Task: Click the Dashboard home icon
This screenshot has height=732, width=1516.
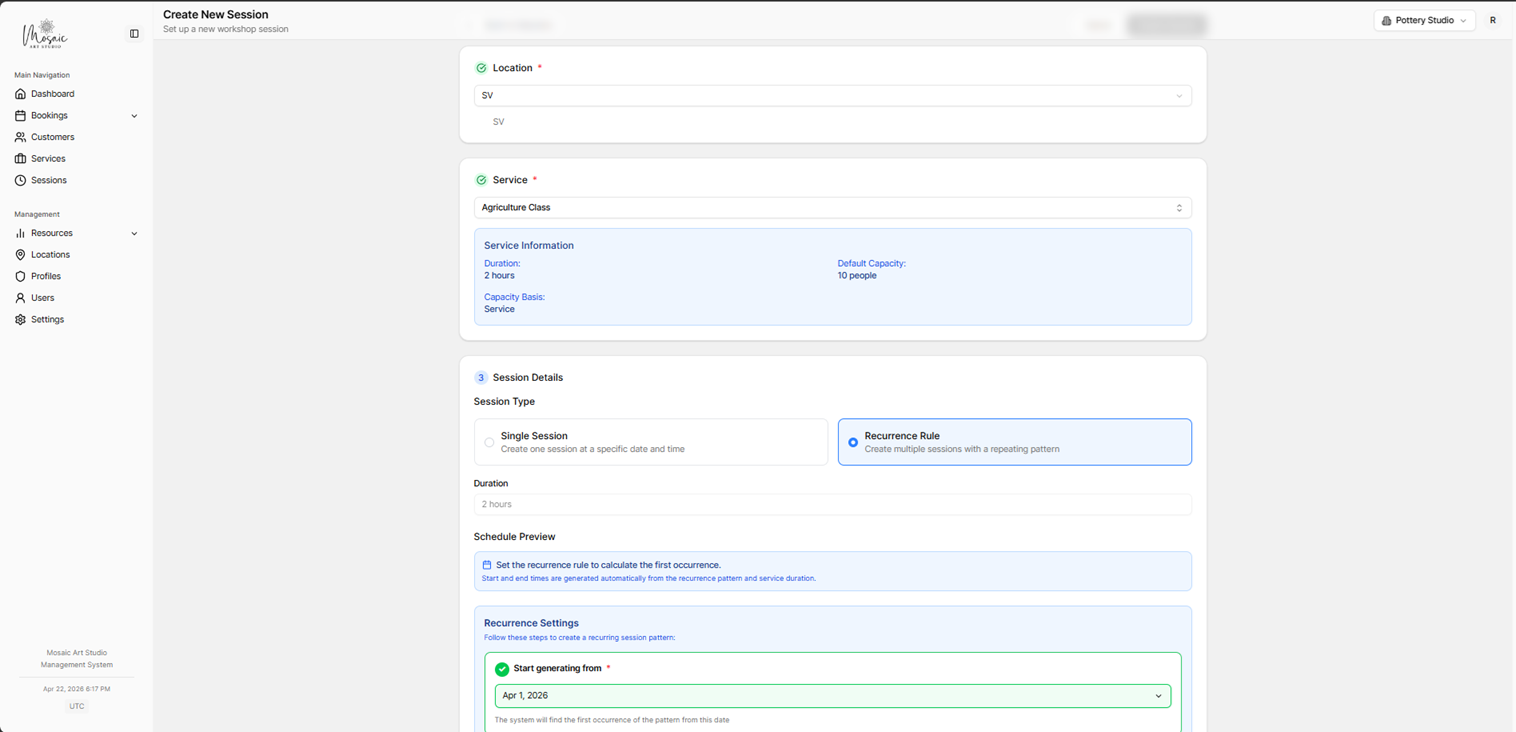Action: [x=20, y=94]
